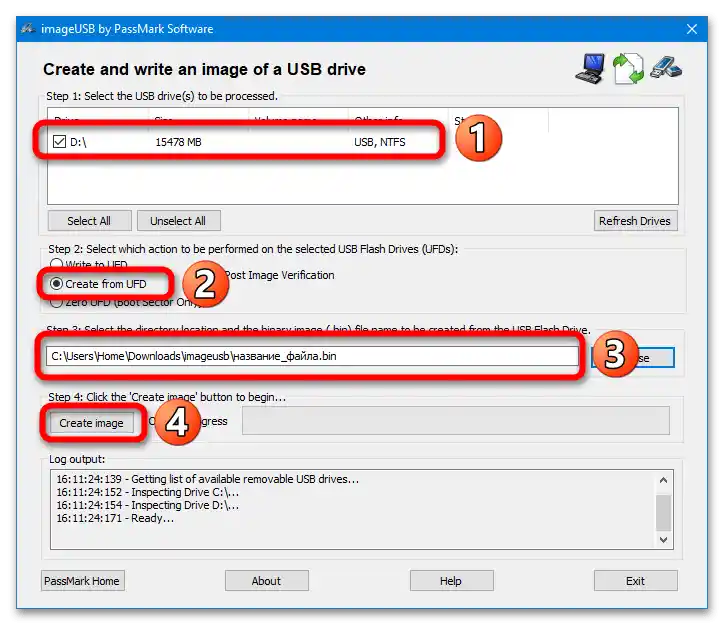724x625 pixels.
Task: Click the Exit button
Action: click(635, 581)
